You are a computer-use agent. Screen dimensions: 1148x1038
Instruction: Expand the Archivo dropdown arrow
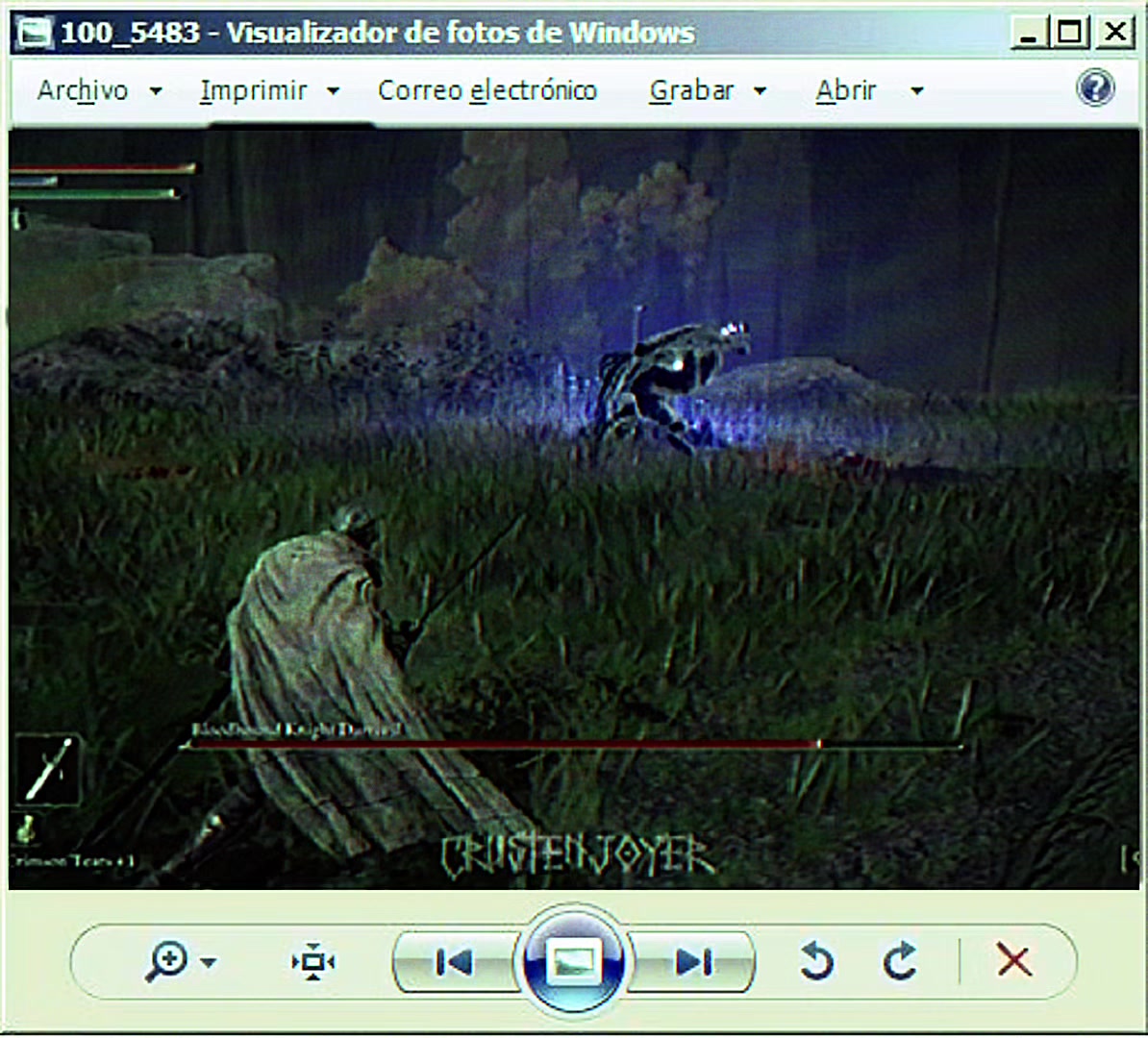pos(156,91)
